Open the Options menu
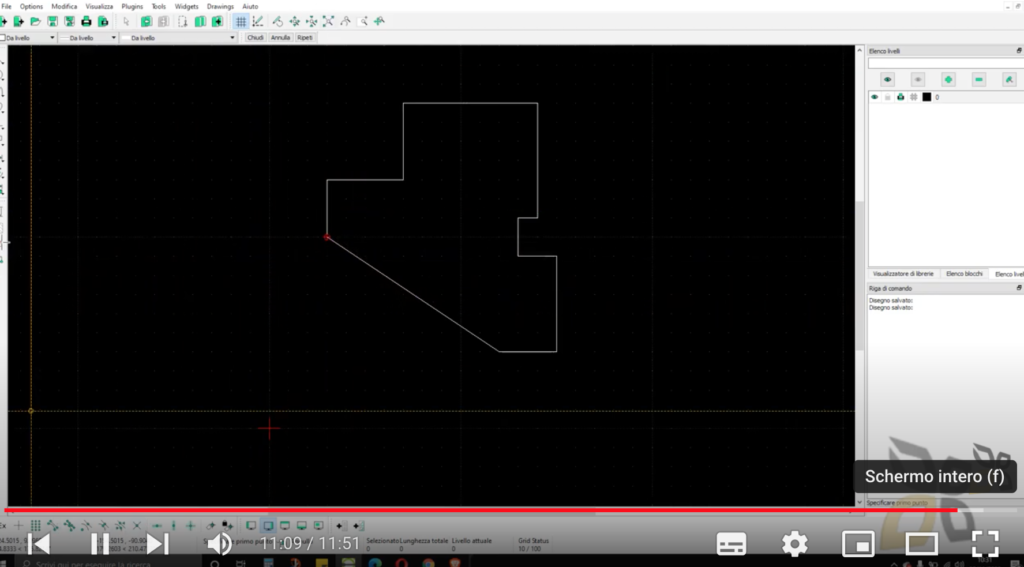Screen dimensions: 1024x567 pos(31,7)
